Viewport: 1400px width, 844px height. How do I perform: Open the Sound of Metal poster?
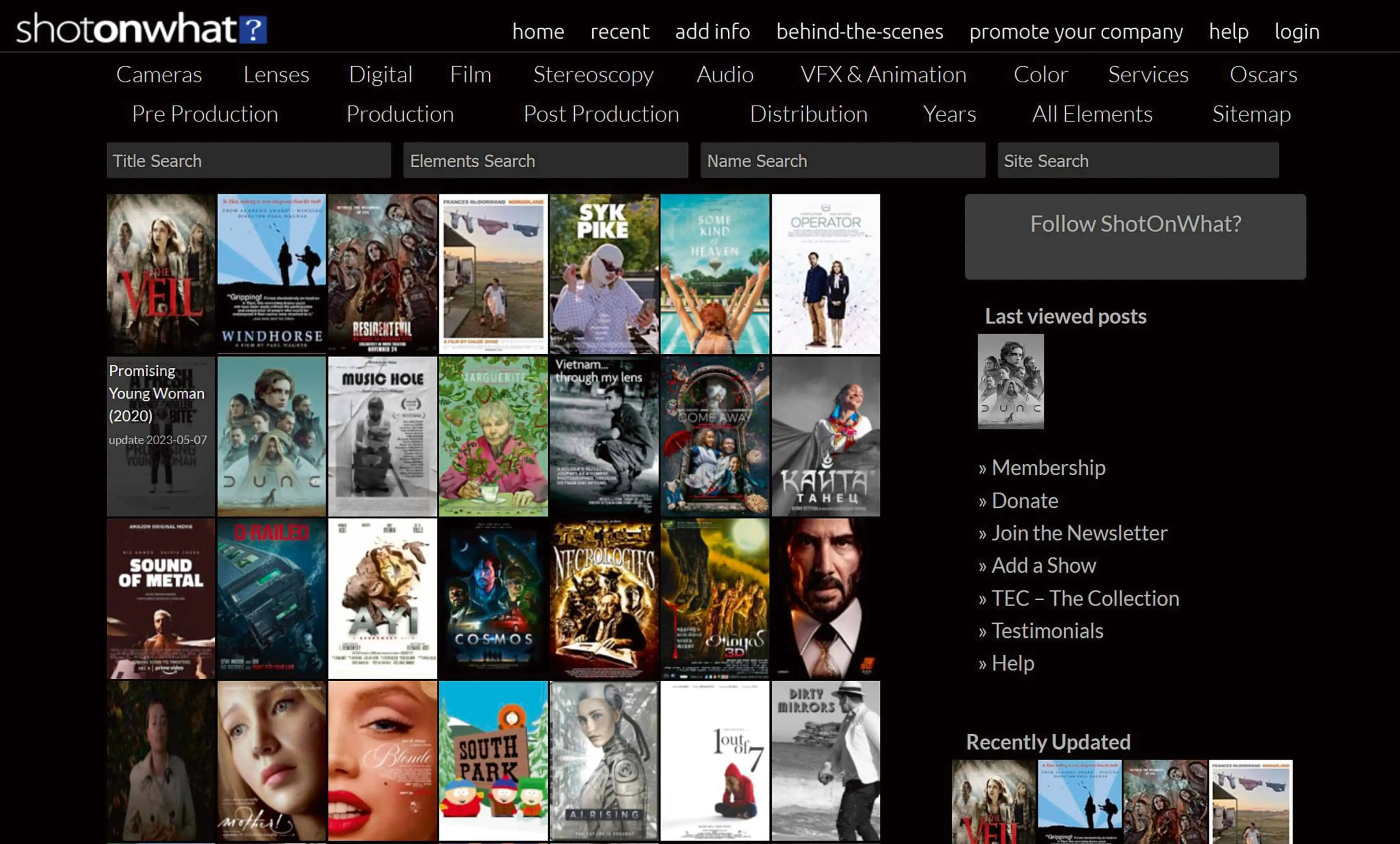coord(161,598)
